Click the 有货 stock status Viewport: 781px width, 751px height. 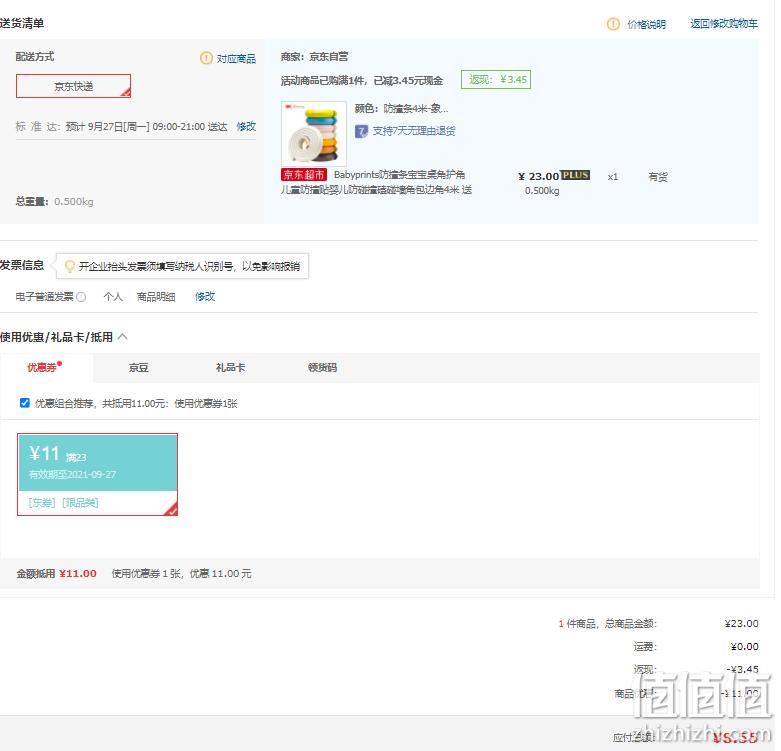click(x=658, y=177)
